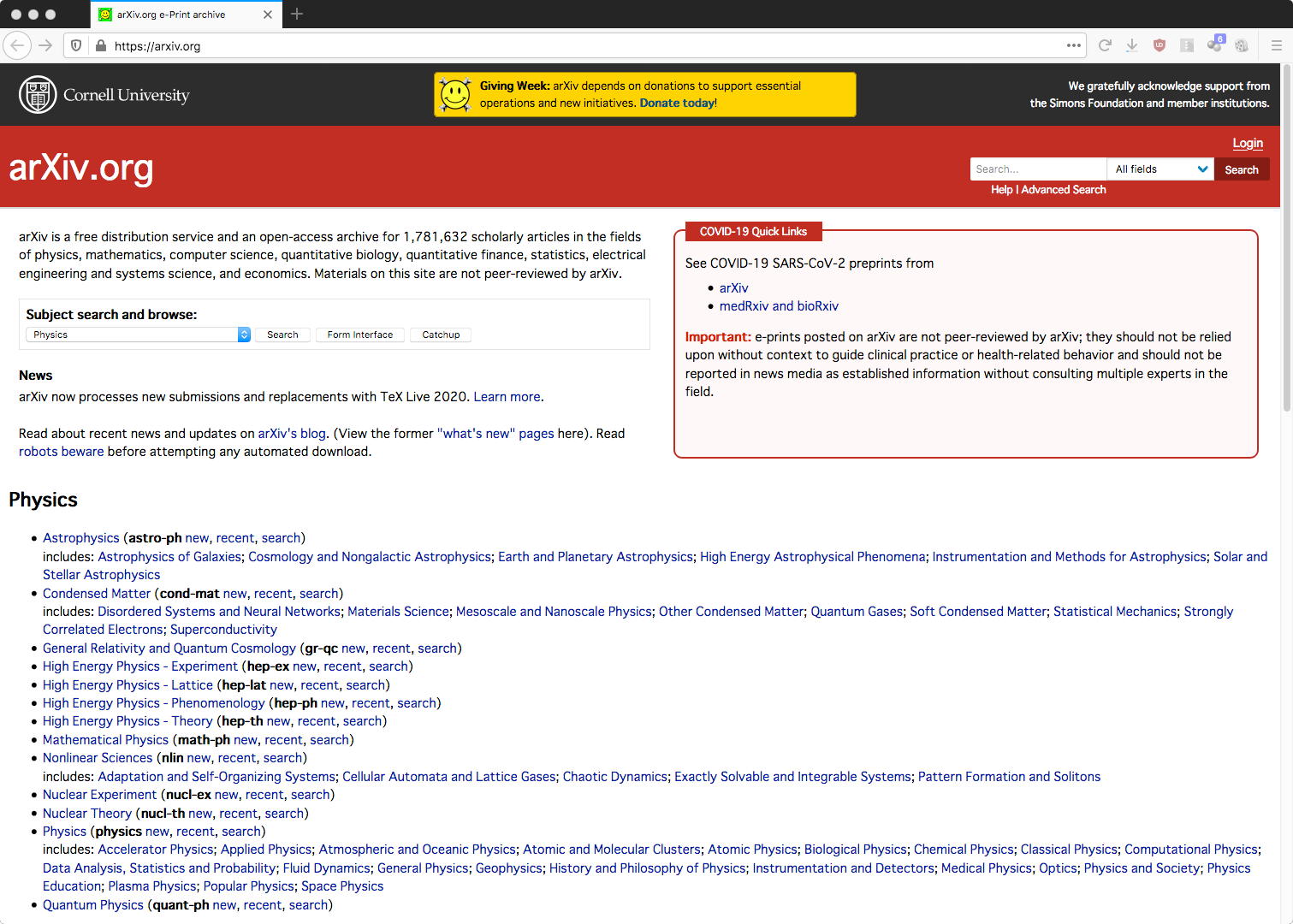
Task: Click the arXiv.org site title
Action: 81,168
